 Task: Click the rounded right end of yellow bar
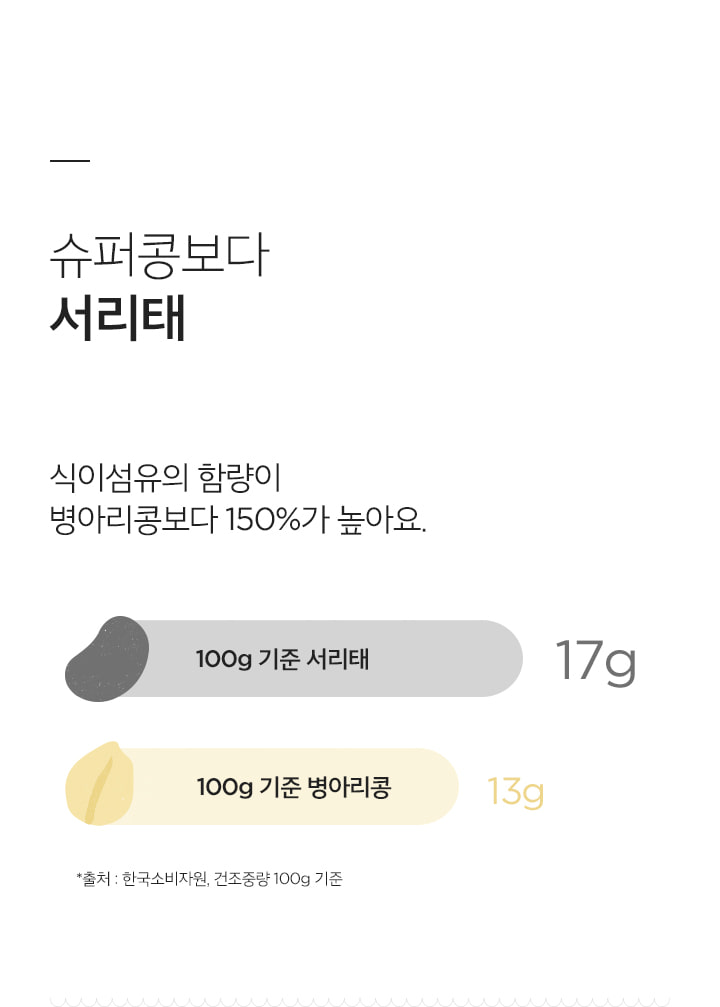(x=438, y=786)
